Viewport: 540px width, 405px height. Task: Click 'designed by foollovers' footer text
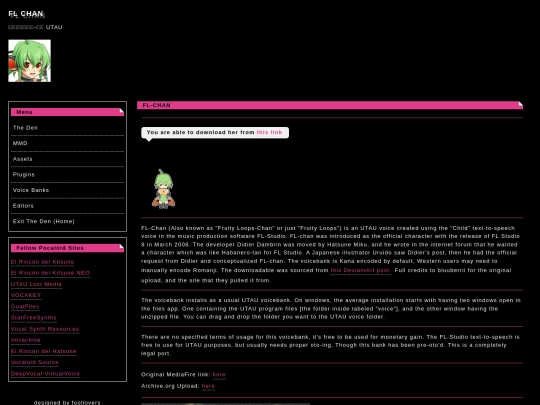pos(67,402)
